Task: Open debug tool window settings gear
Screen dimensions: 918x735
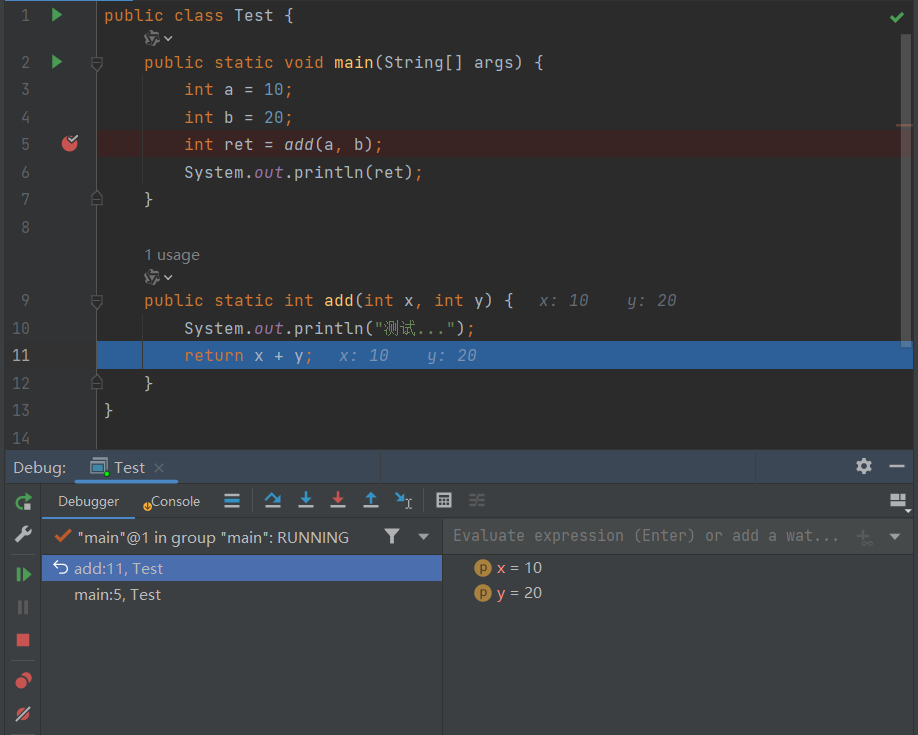Action: pyautogui.click(x=864, y=466)
